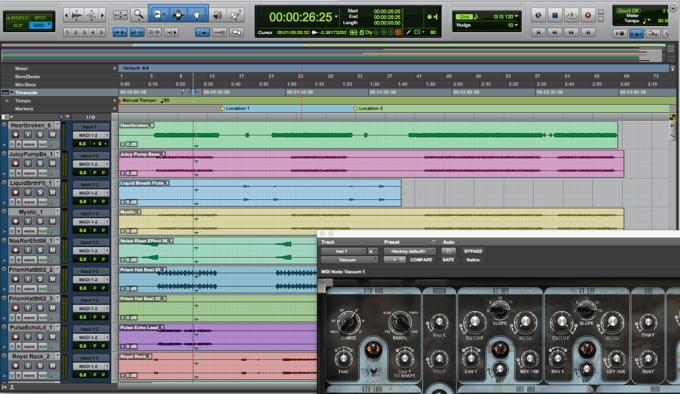Select zoom preset 1
Image resolution: width=680 pixels, height=394 pixels.
pyautogui.click(x=67, y=32)
